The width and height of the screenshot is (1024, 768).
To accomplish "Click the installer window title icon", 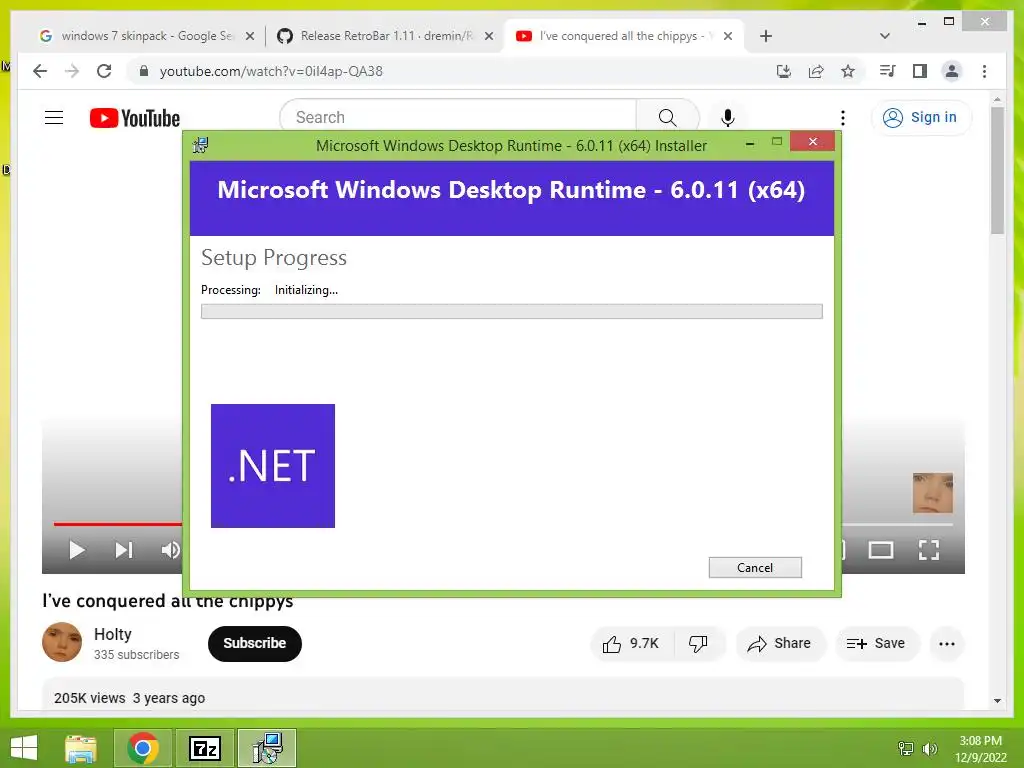I will (200, 145).
